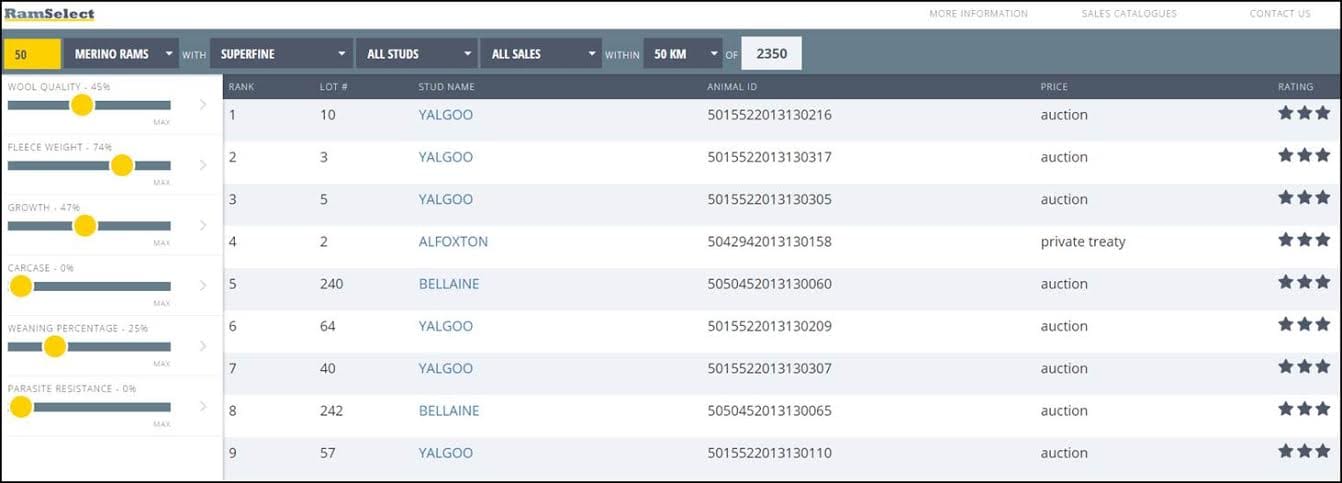The image size is (1342, 483).
Task: Click the yellow 50 results count field
Action: [33, 54]
